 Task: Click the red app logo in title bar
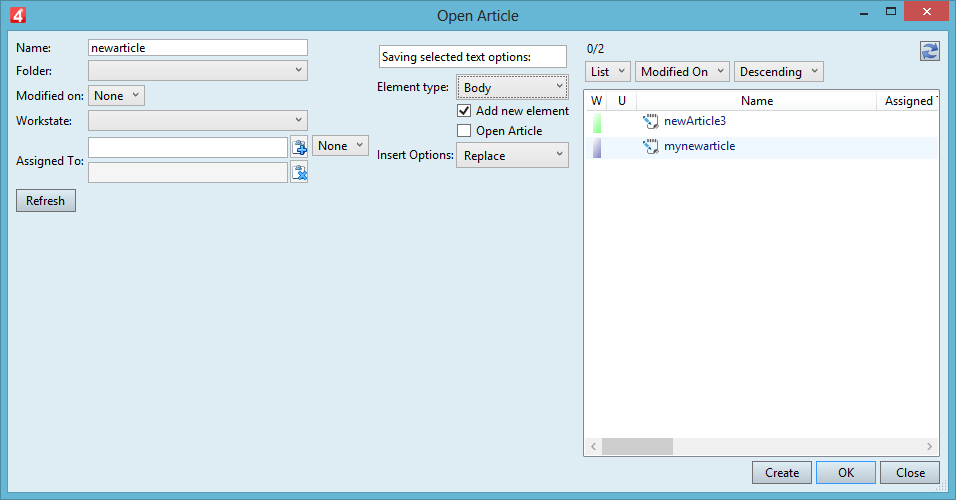click(x=18, y=15)
